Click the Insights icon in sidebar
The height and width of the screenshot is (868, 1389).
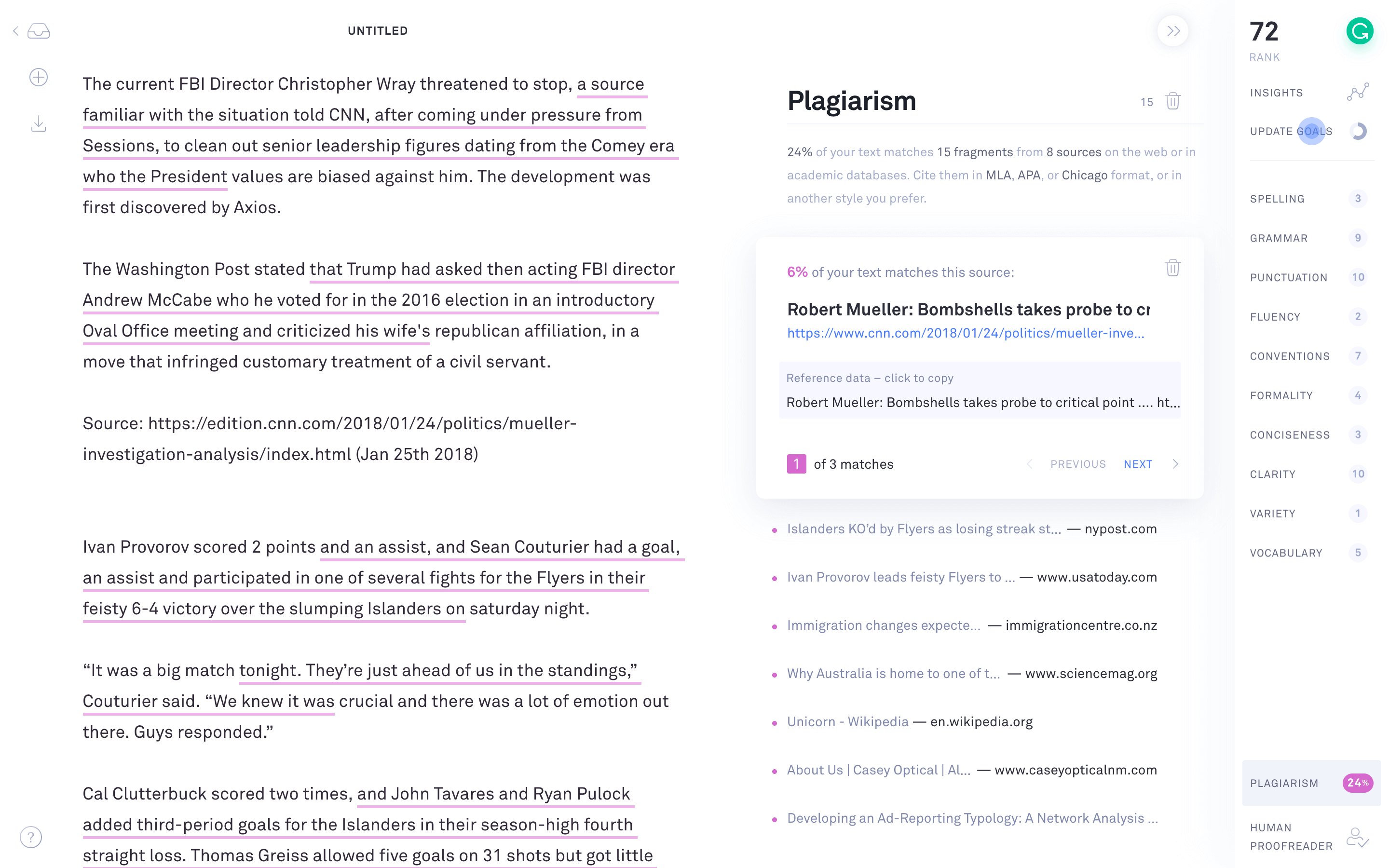tap(1357, 92)
